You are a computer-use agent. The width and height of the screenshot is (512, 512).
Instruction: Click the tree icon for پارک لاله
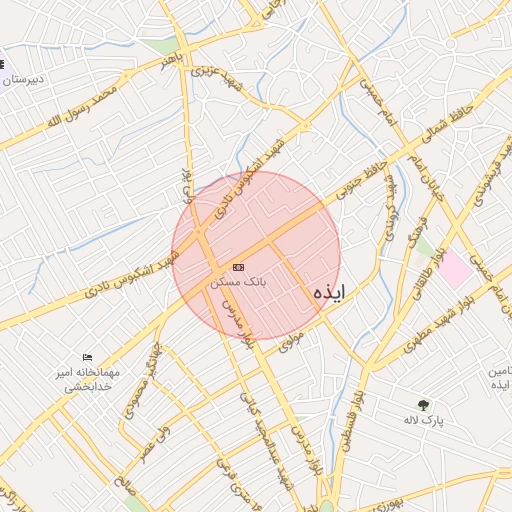423,405
